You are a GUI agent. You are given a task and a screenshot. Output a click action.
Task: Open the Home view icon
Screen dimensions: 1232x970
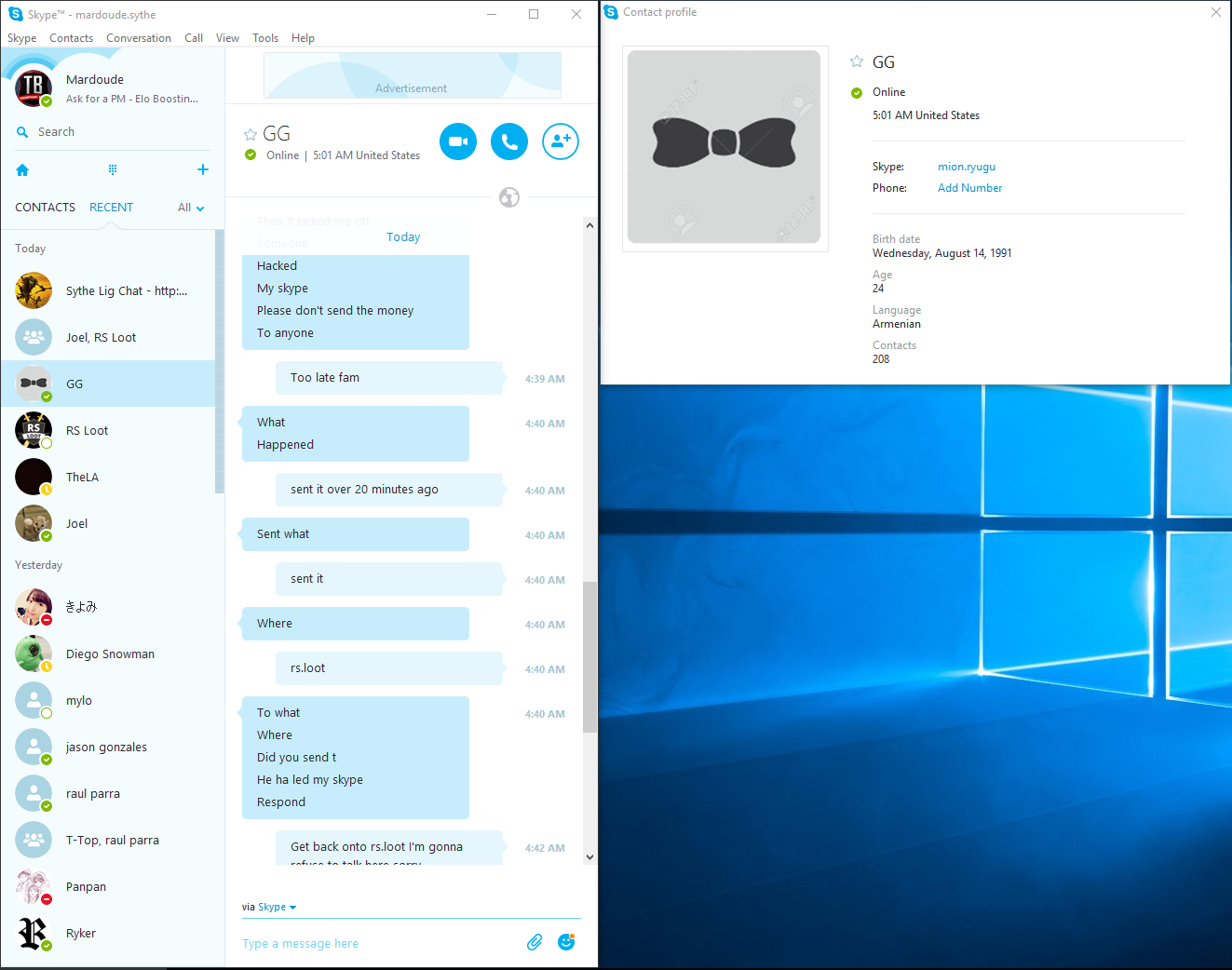22,169
